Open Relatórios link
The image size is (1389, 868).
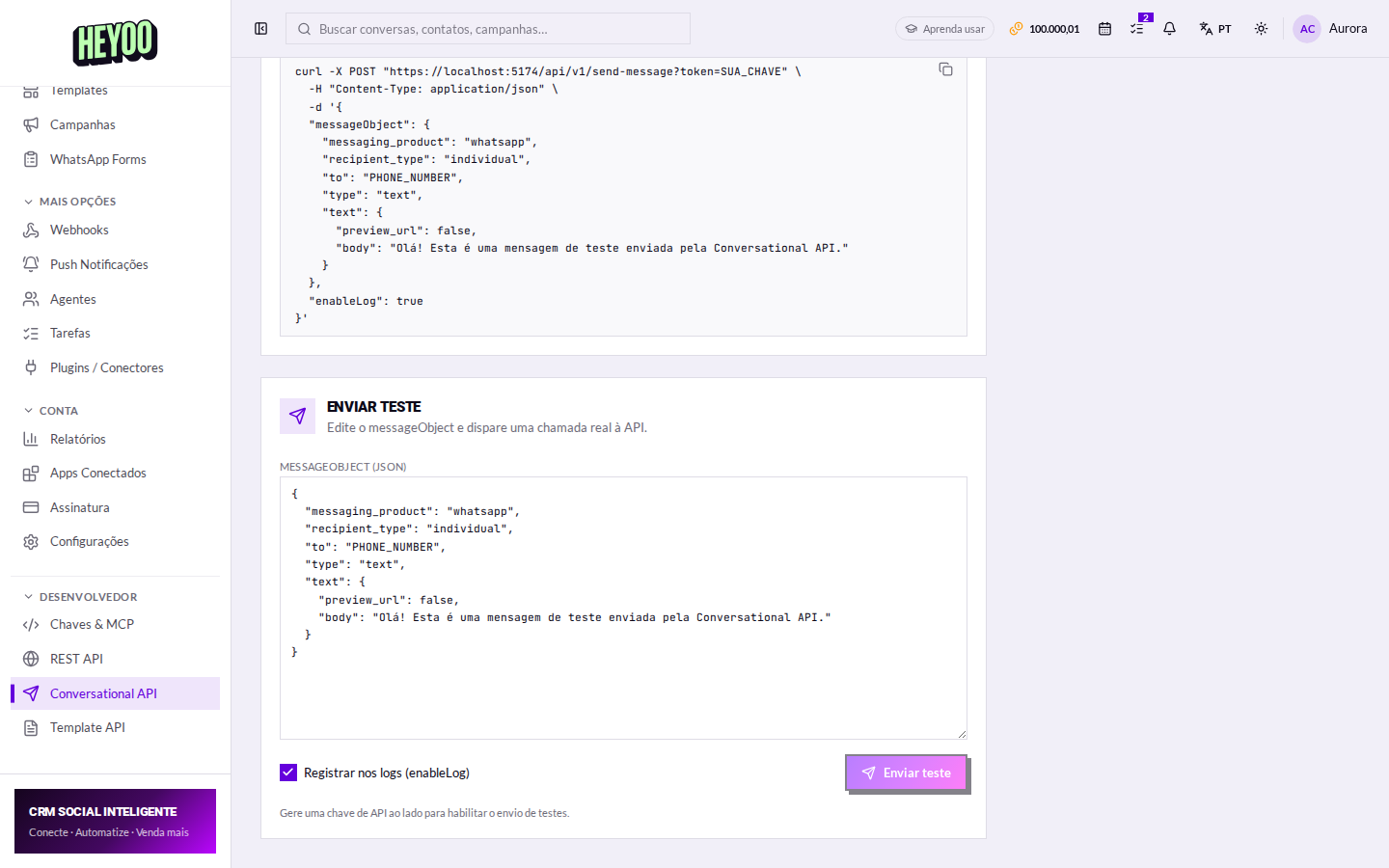pos(115,439)
